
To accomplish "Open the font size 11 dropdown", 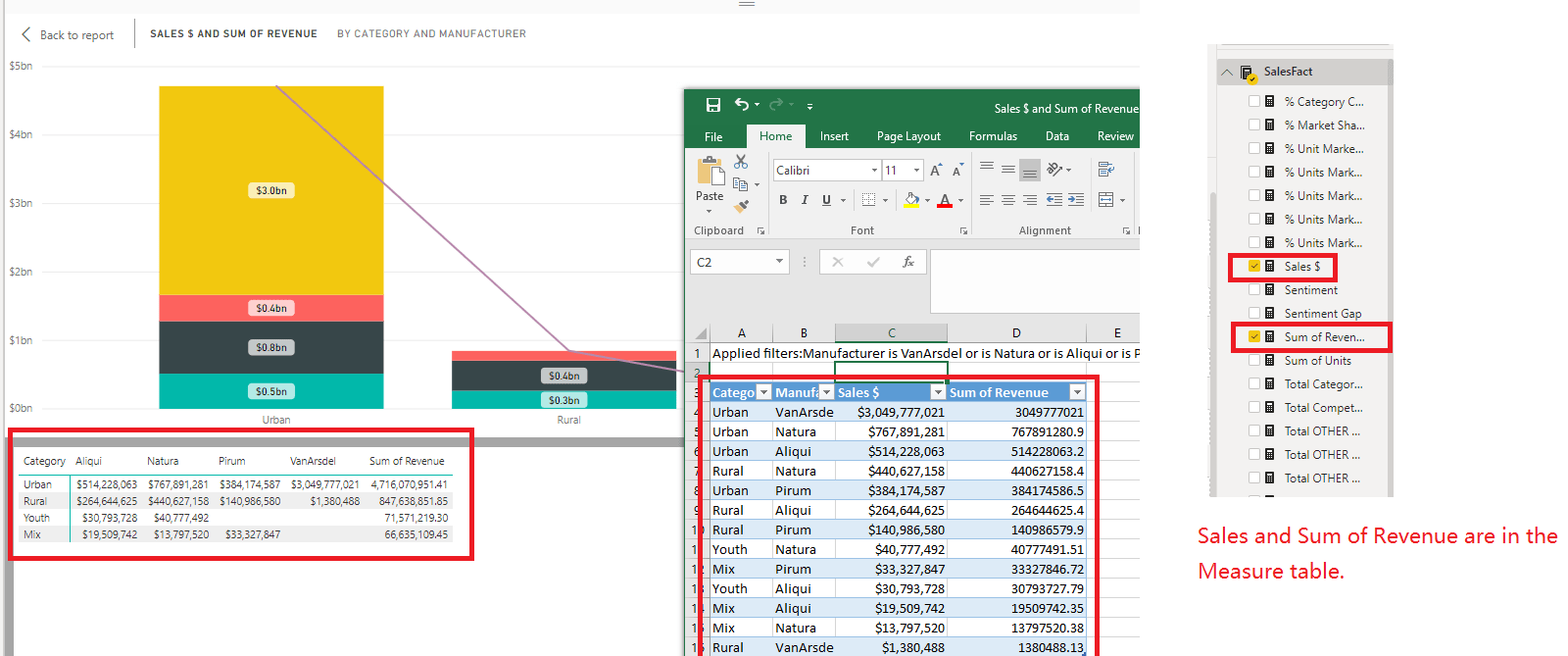I will [917, 171].
